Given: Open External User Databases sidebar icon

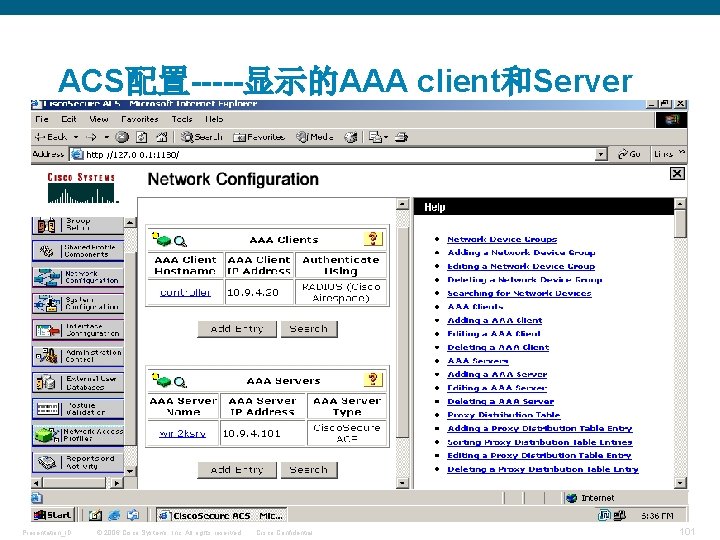Looking at the screenshot, I should coord(46,382).
